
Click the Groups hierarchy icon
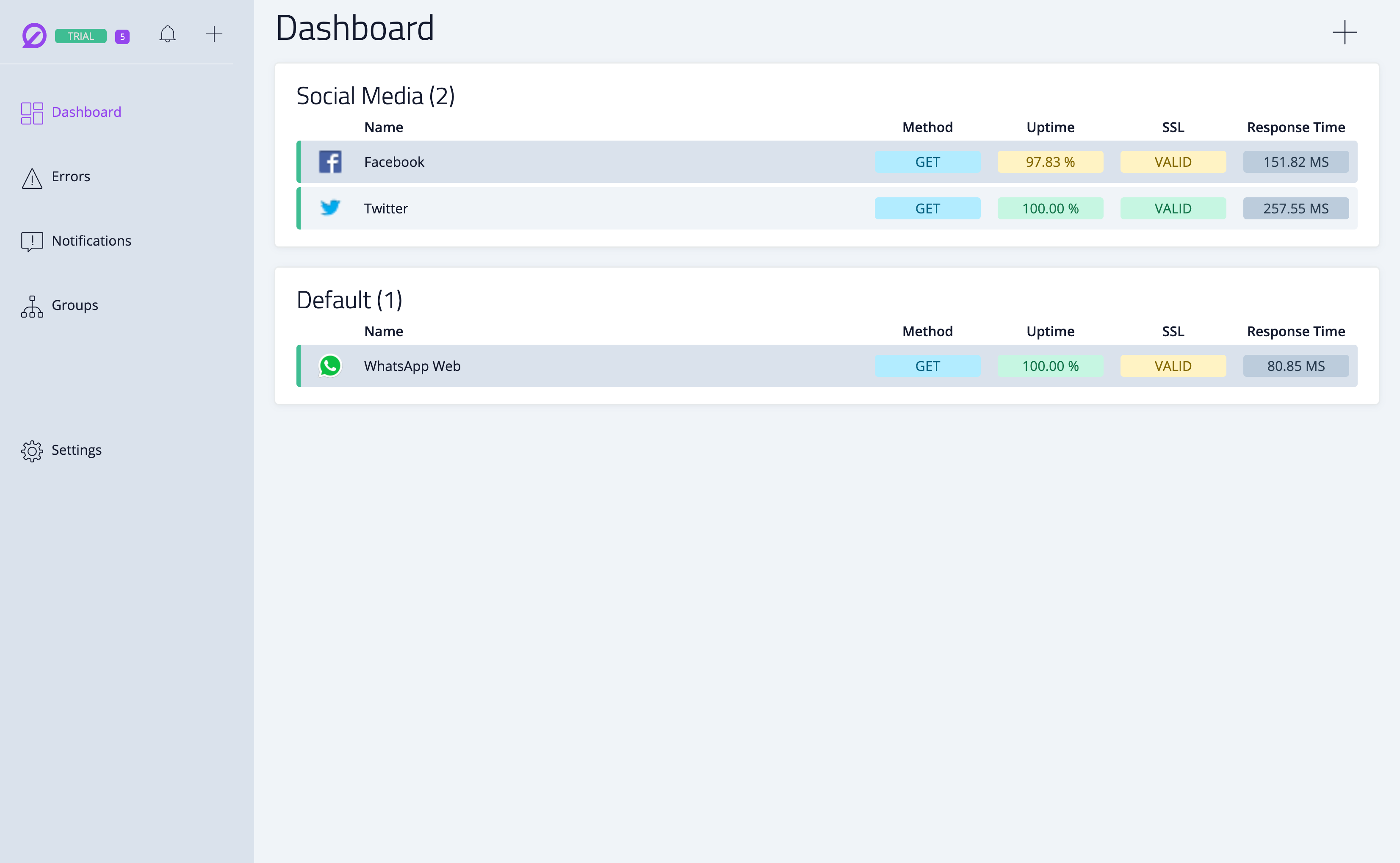32,306
